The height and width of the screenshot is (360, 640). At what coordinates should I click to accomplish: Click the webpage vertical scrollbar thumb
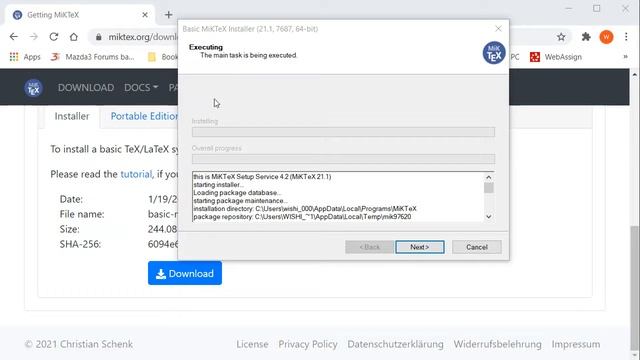tap(634, 288)
